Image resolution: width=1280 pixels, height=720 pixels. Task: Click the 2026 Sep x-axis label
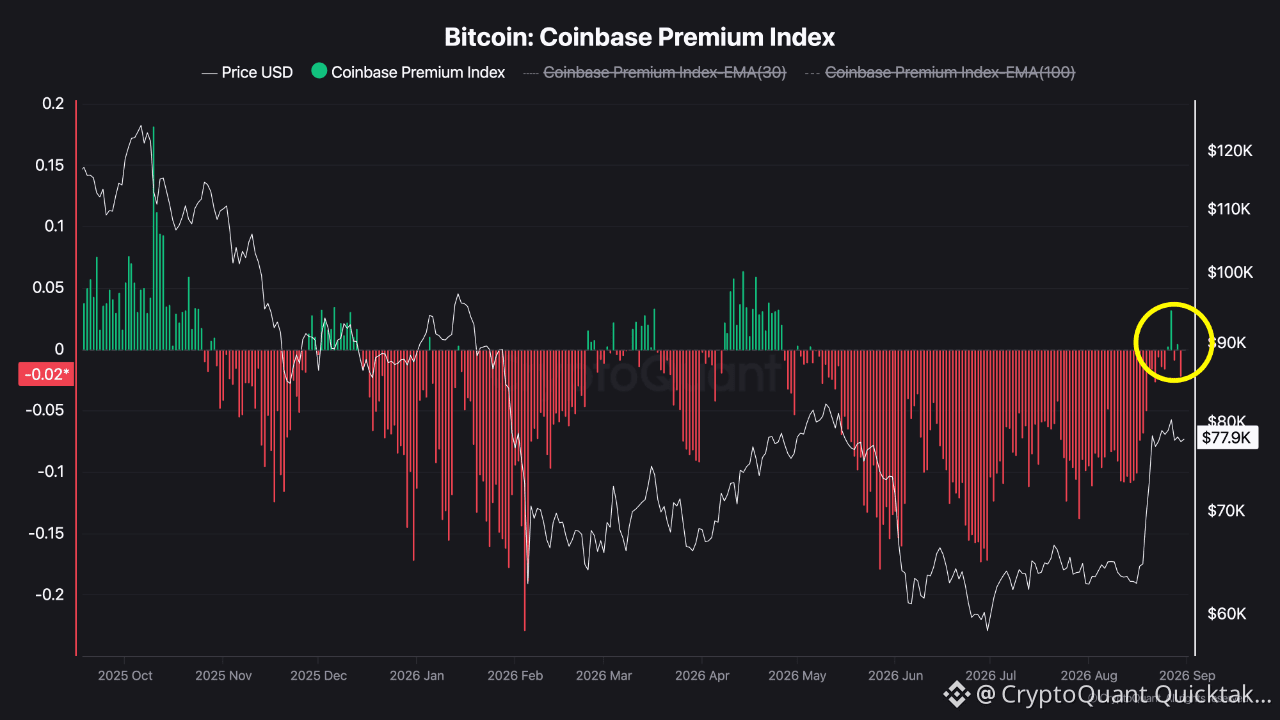pyautogui.click(x=1186, y=676)
